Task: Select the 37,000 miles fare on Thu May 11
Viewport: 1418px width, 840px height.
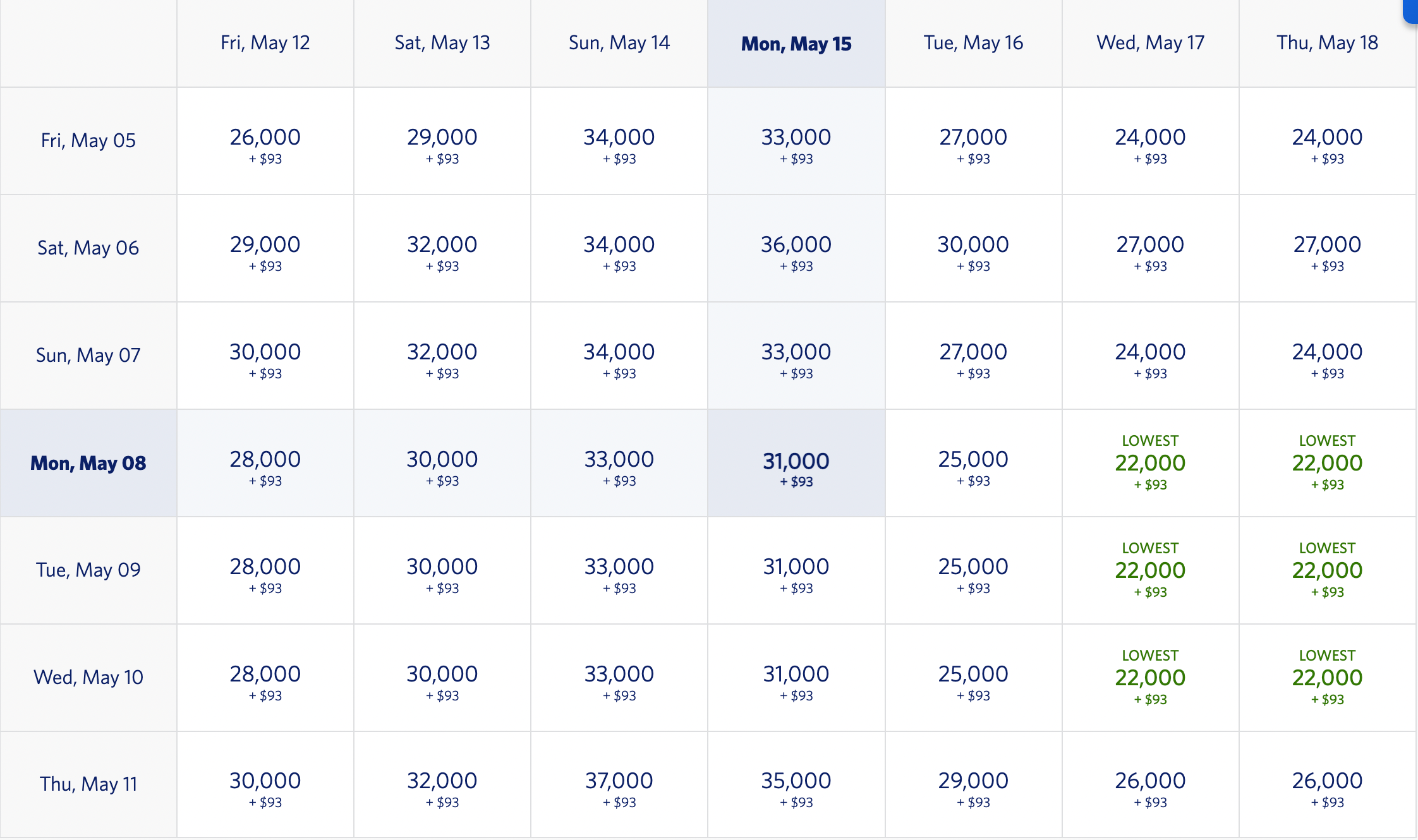Action: pos(619,785)
